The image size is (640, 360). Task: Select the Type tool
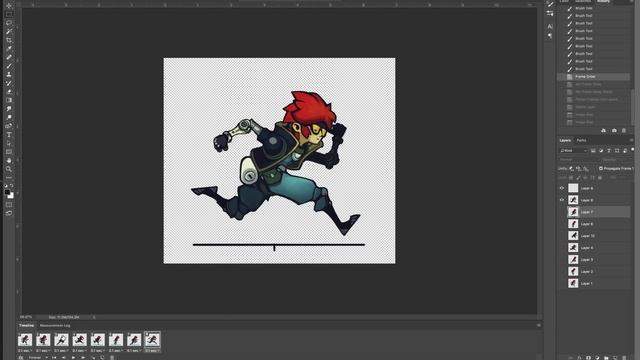click(9, 134)
